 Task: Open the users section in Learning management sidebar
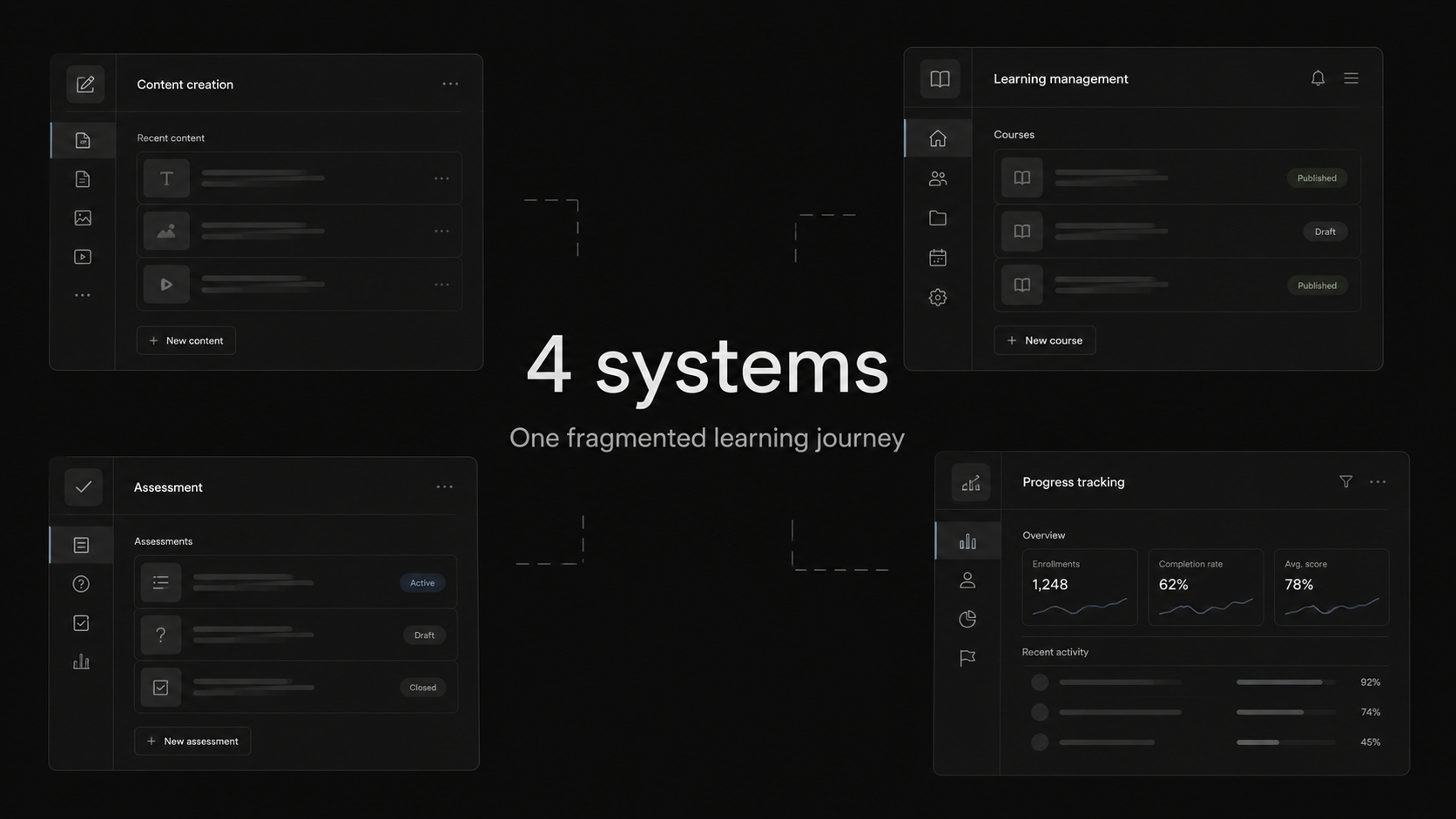click(938, 178)
